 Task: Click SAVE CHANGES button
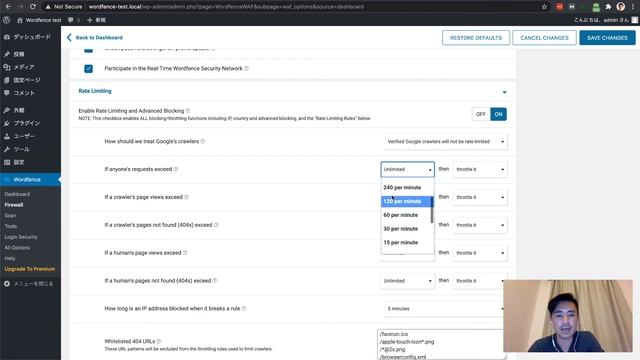[x=607, y=38]
